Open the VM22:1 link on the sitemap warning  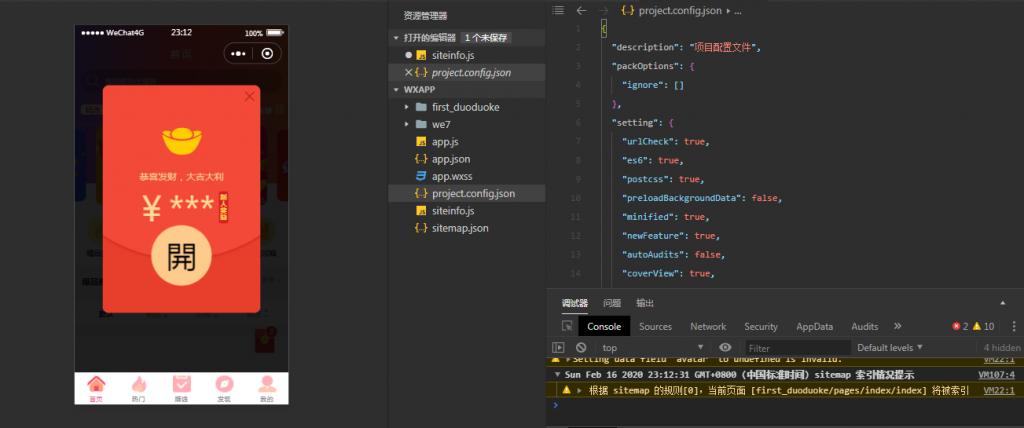999,390
